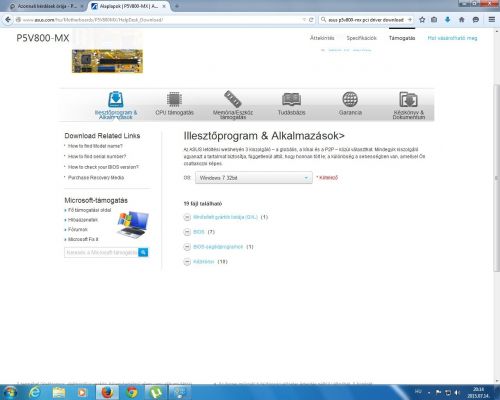Bookmark this page with the star icon
Image resolution: width=500 pixels, height=400 pixels.
pos(422,20)
